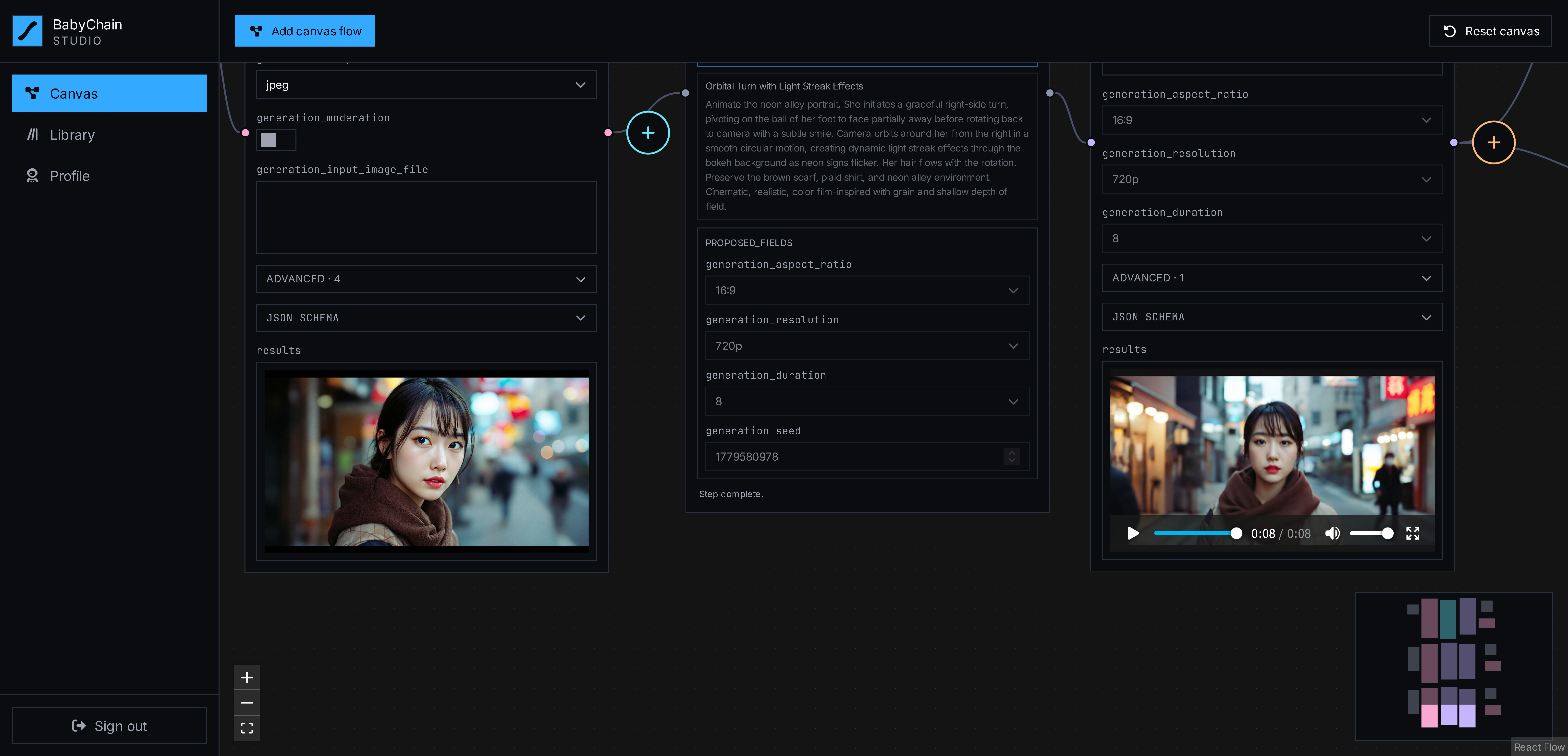Click the BabyChain Studio logo icon

[x=27, y=31]
